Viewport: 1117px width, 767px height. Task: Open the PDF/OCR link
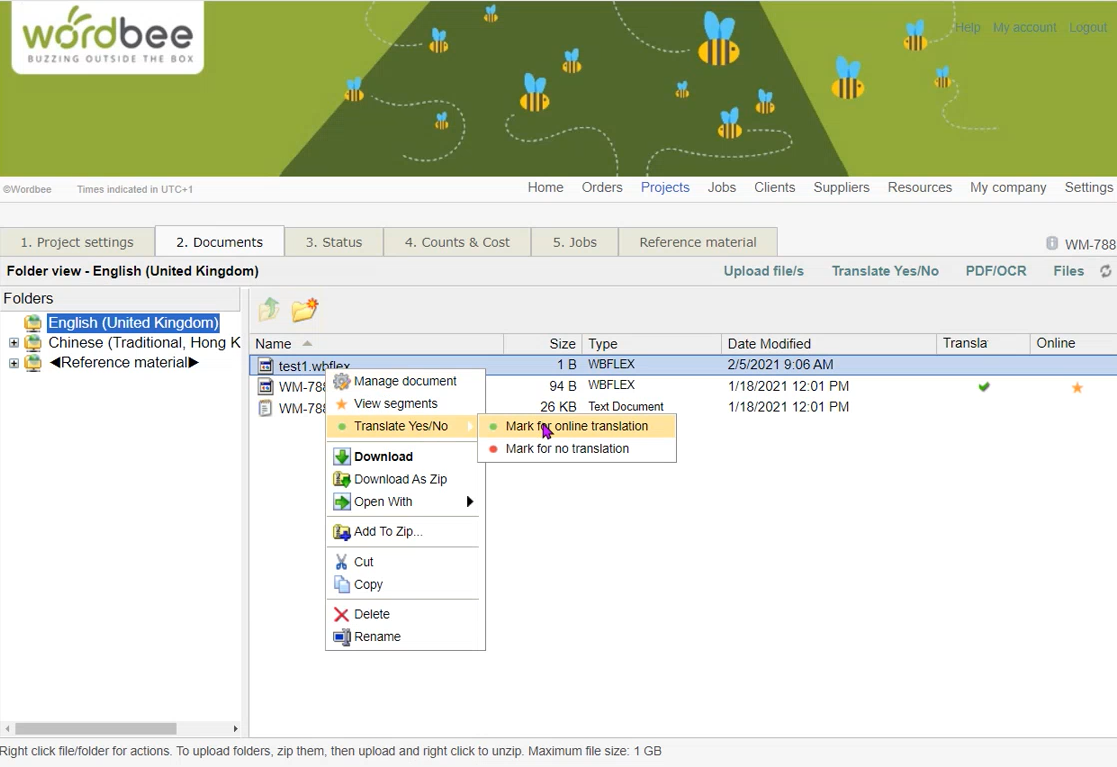pyautogui.click(x=995, y=271)
